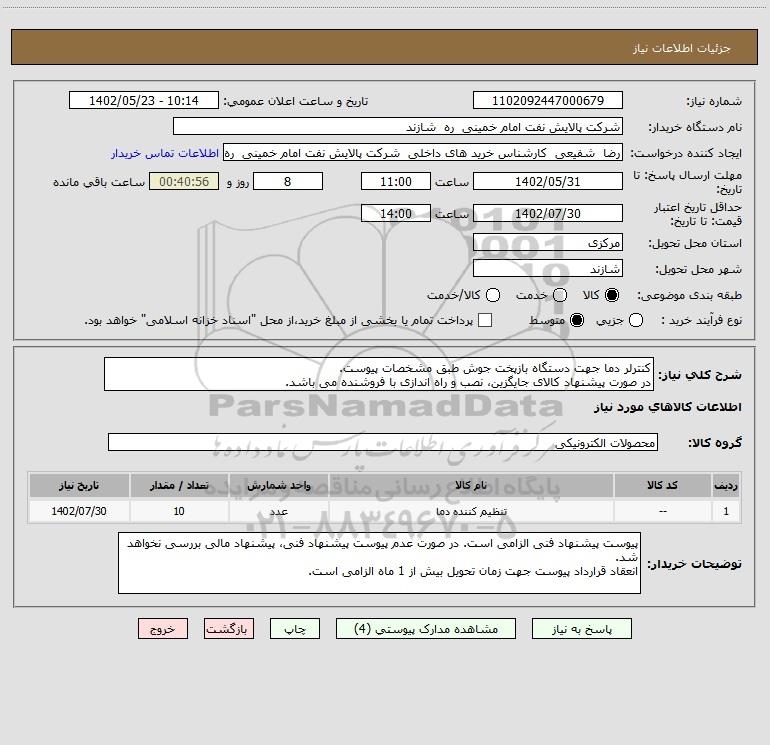Image resolution: width=770 pixels, height=745 pixels.
Task: Click the general need description text box
Action: 379,374
